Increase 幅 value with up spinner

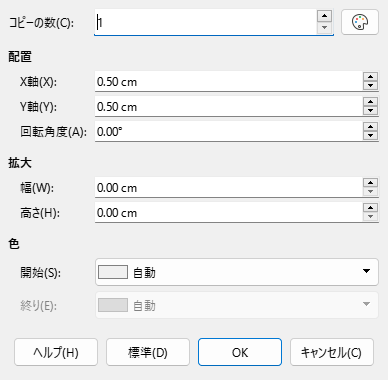click(370, 183)
